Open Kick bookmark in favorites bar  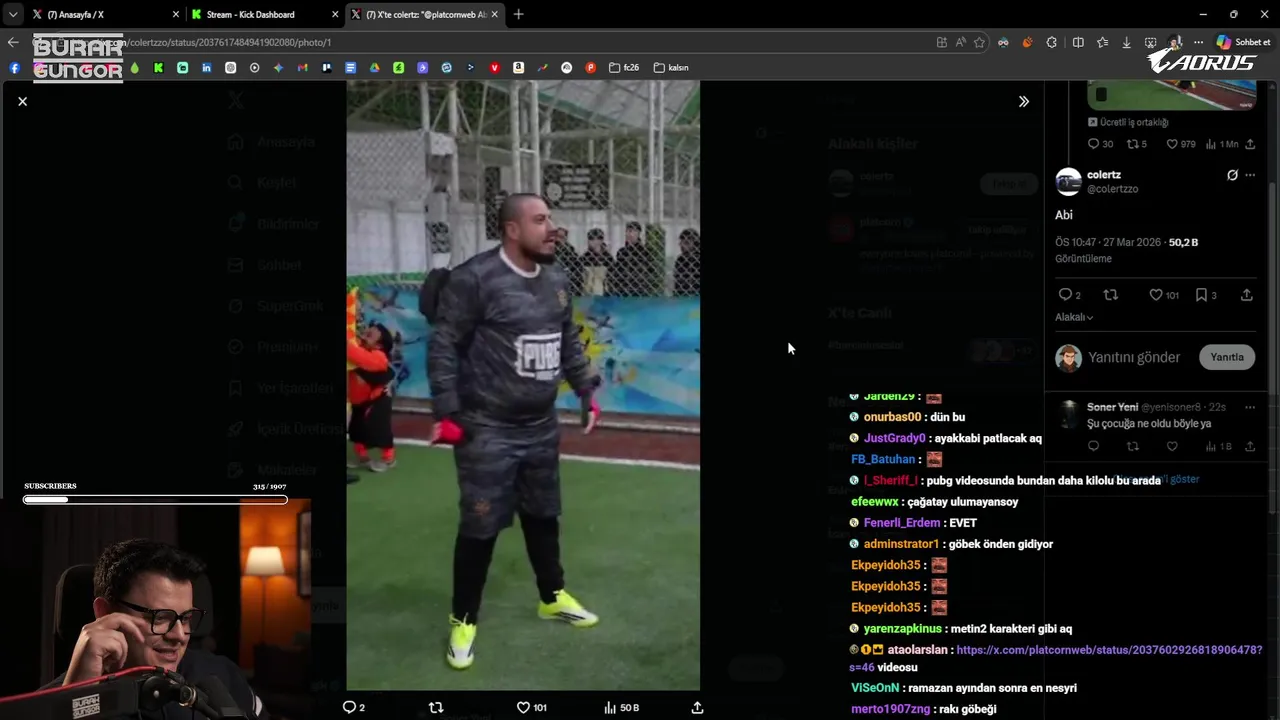point(158,67)
